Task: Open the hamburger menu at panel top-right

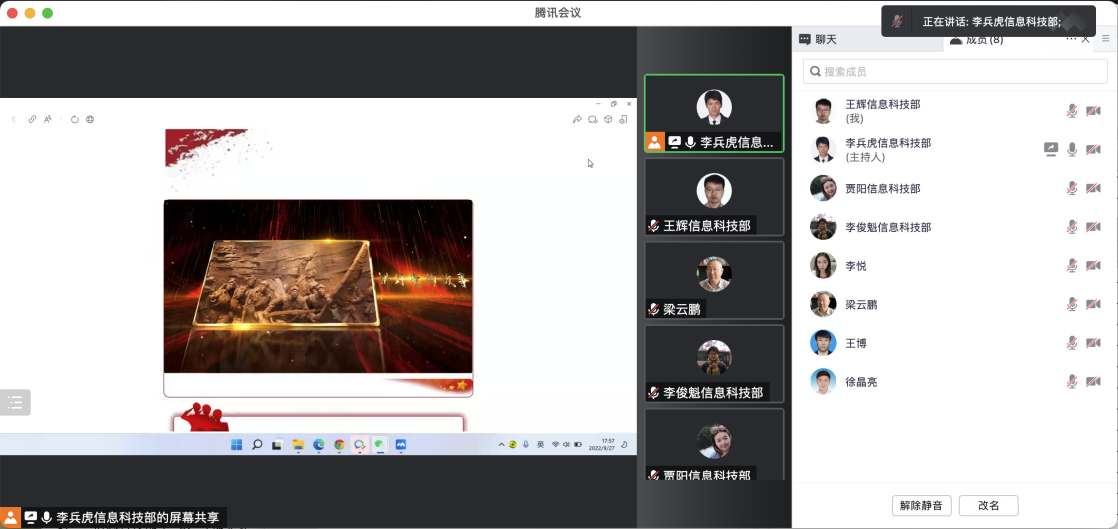Action: coord(1105,39)
